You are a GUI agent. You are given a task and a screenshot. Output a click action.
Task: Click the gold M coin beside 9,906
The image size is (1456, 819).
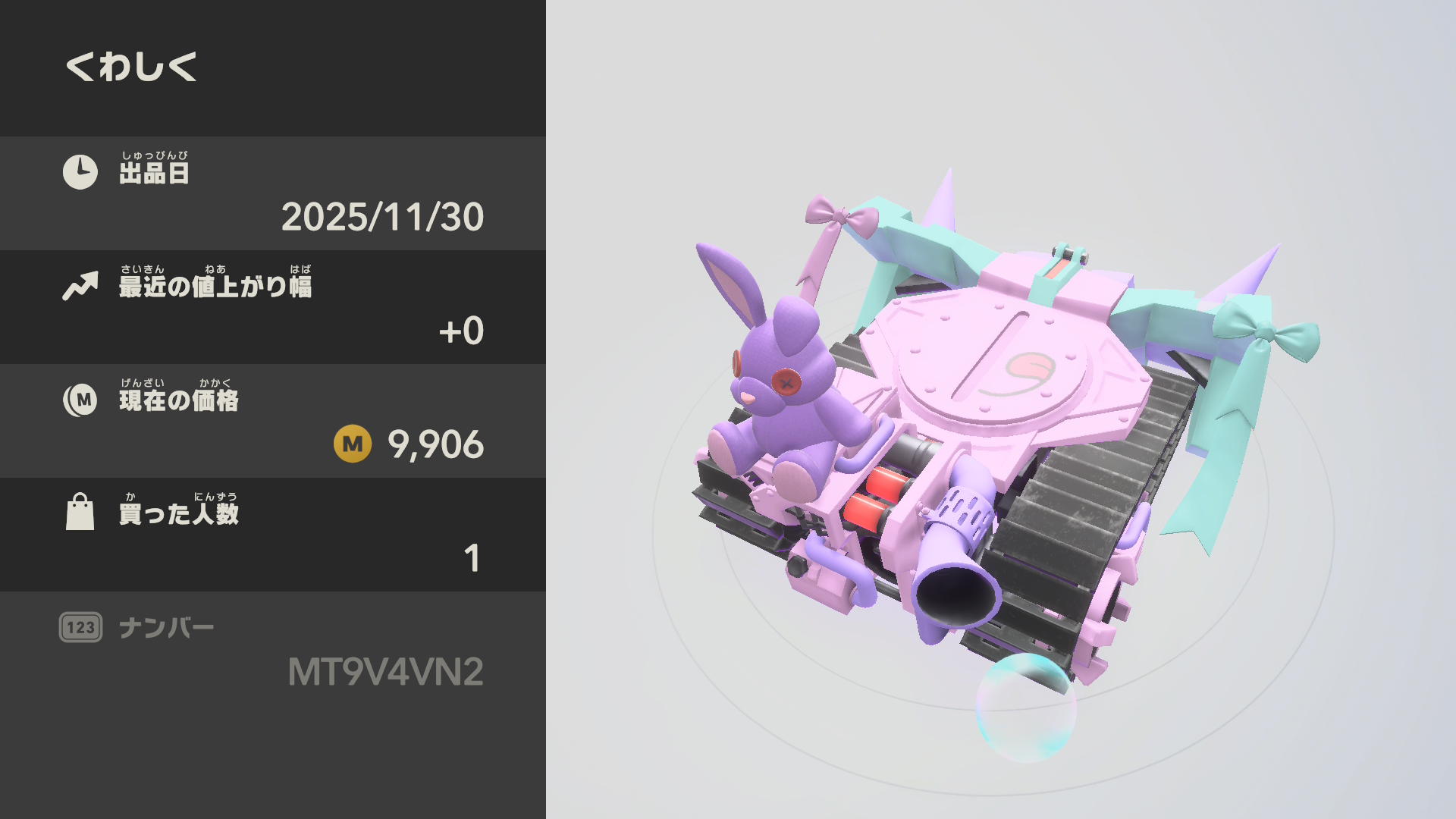(x=353, y=444)
